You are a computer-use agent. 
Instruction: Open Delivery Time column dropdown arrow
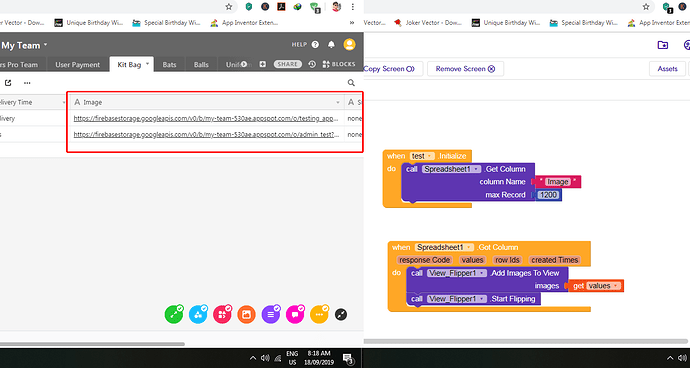pos(64,102)
